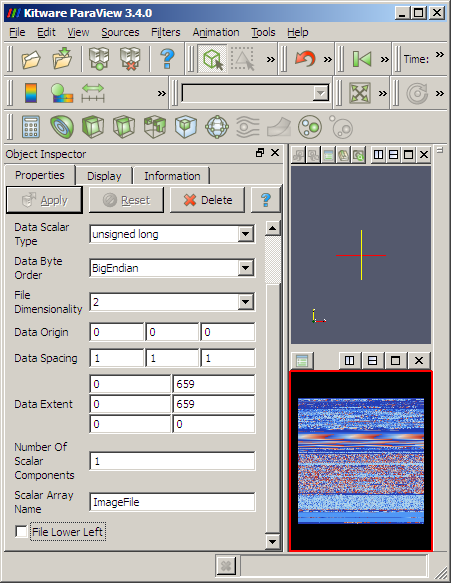Click the Scalar Array Name field
This screenshot has width=451, height=583.
click(x=172, y=502)
